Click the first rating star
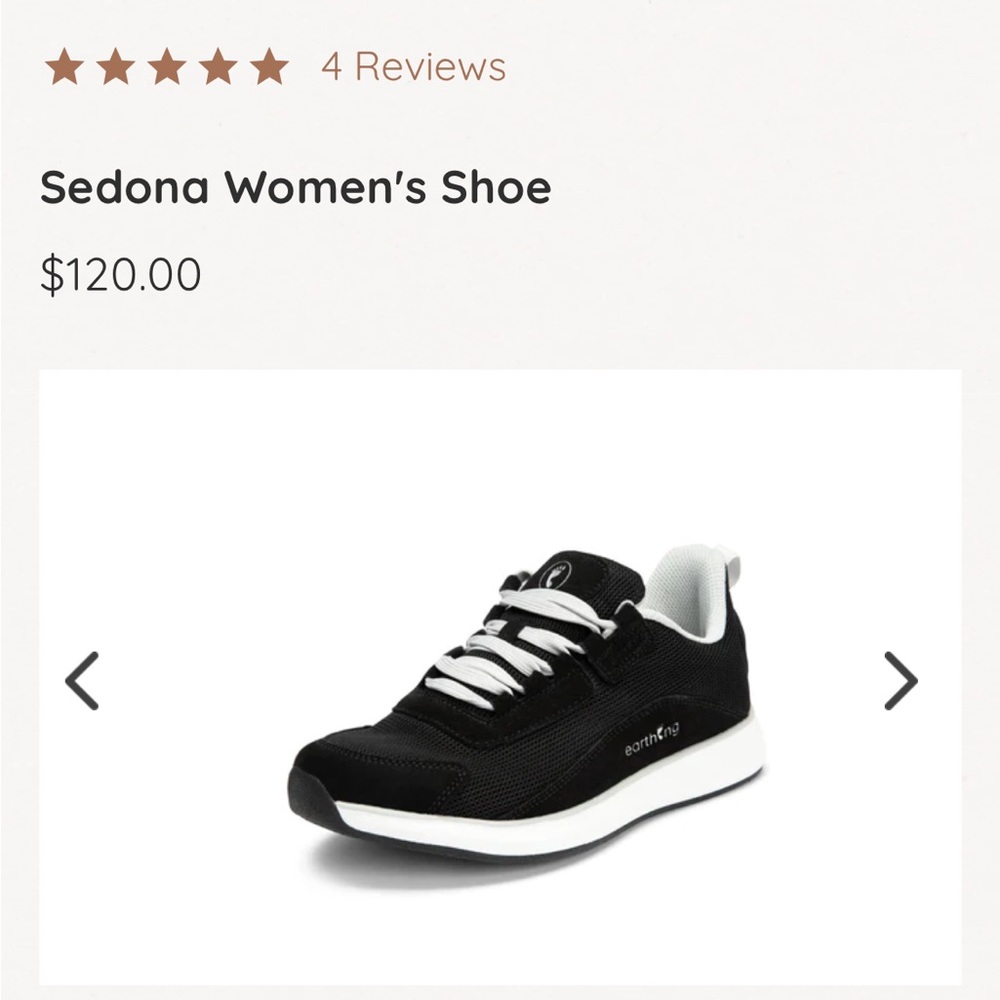 pyautogui.click(x=65, y=68)
